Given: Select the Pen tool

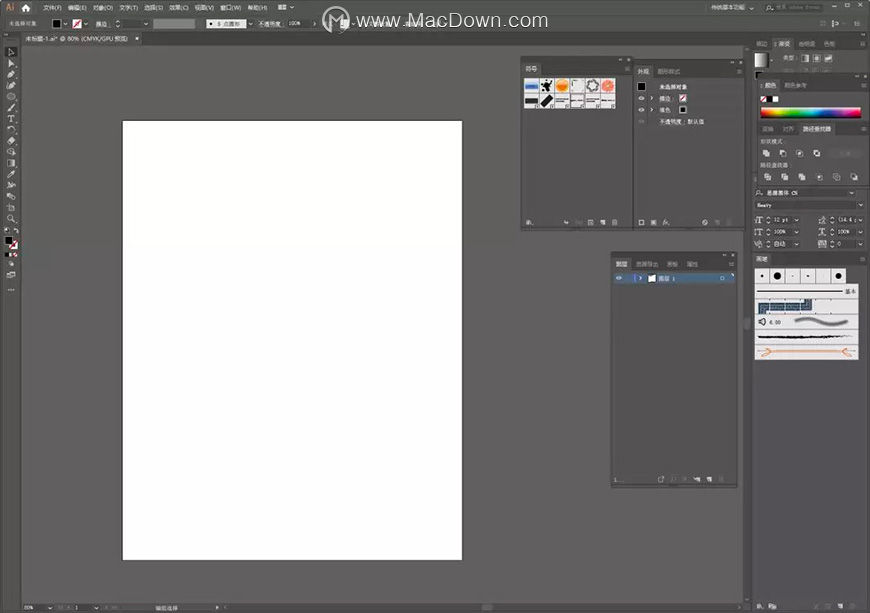Looking at the screenshot, I should 11,74.
